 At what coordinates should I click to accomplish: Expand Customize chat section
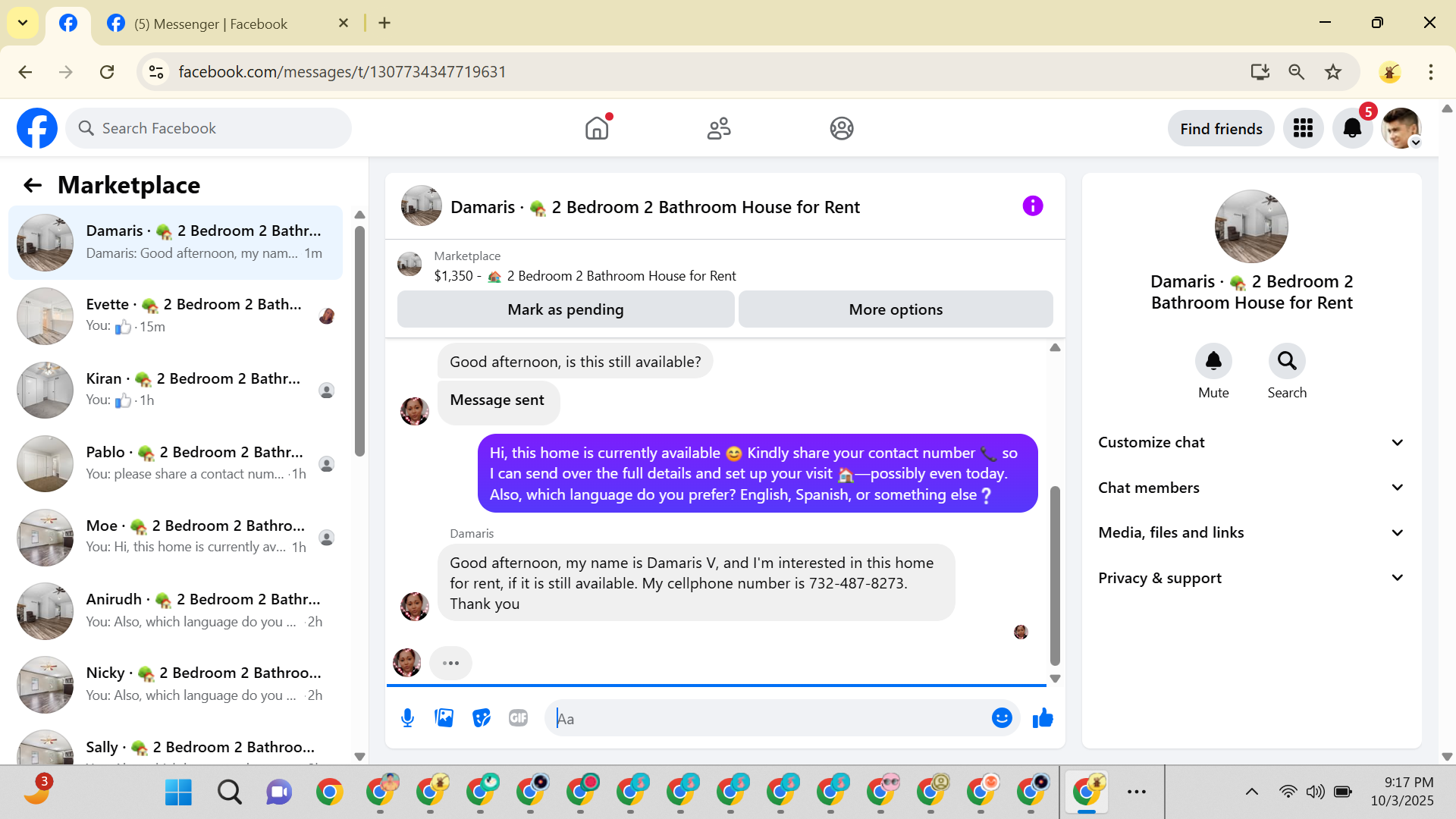(x=1251, y=443)
